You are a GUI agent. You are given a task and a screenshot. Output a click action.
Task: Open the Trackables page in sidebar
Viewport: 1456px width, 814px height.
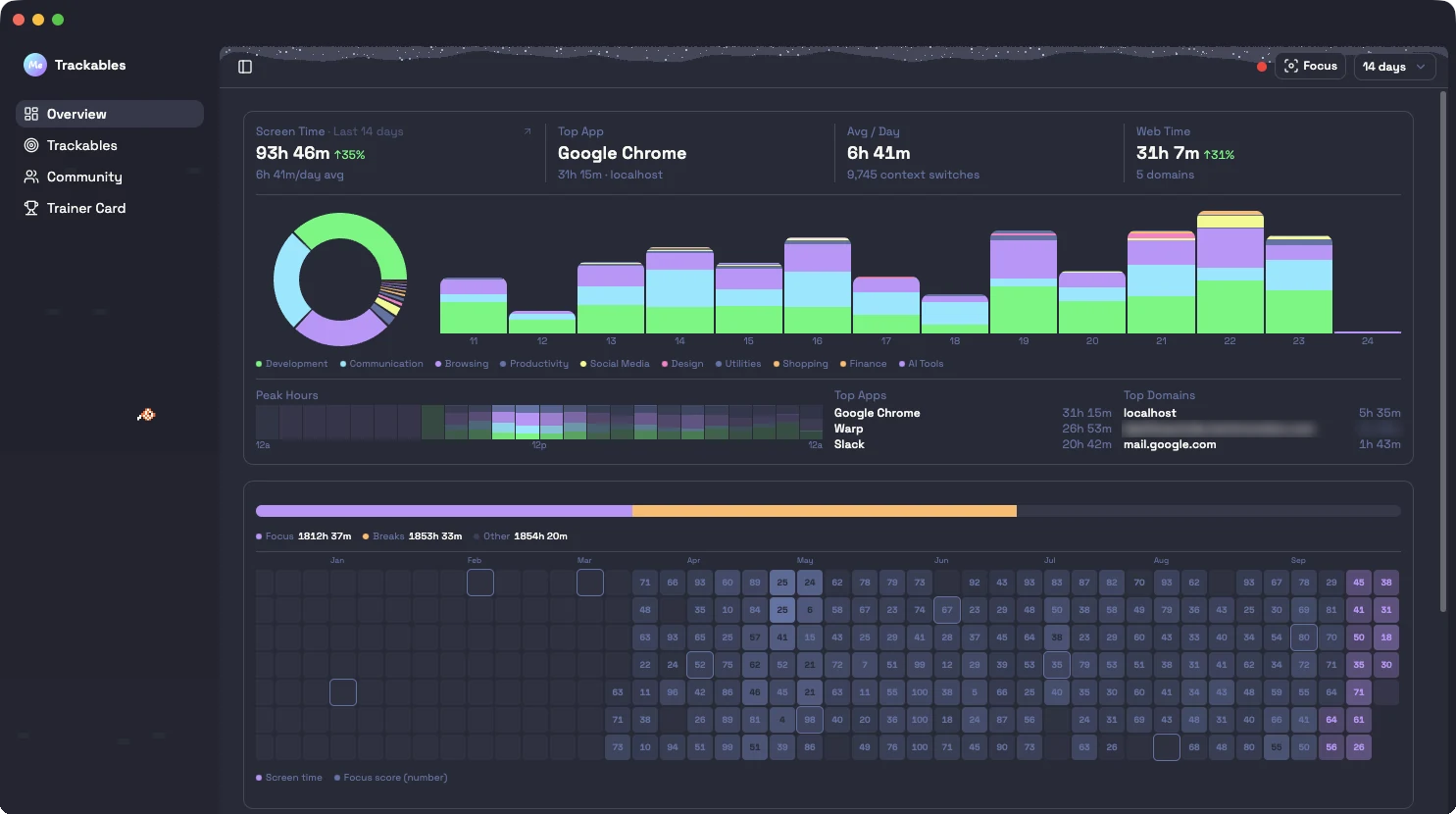tap(110, 145)
